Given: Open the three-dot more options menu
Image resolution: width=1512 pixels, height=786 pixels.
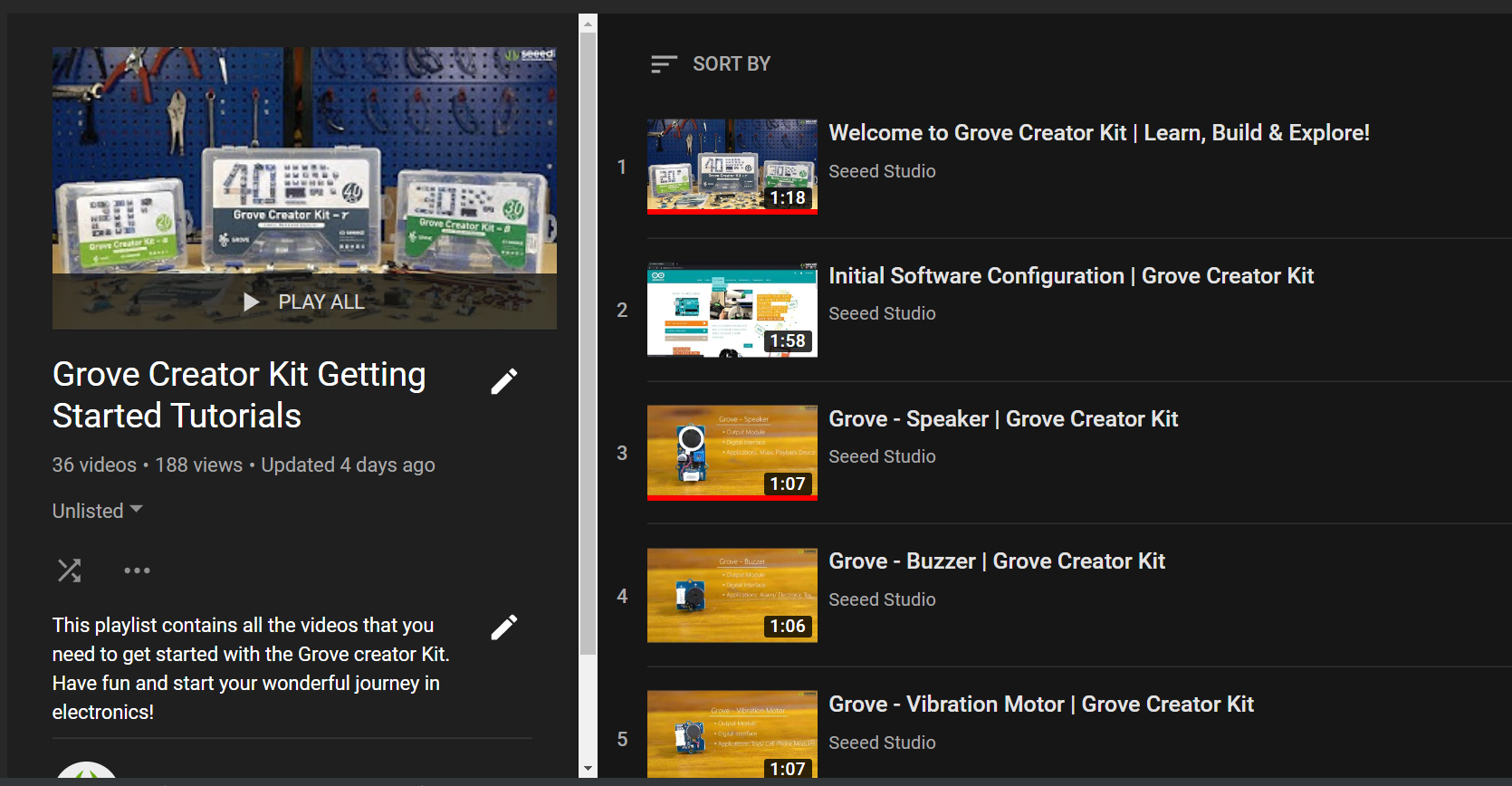Looking at the screenshot, I should [137, 570].
